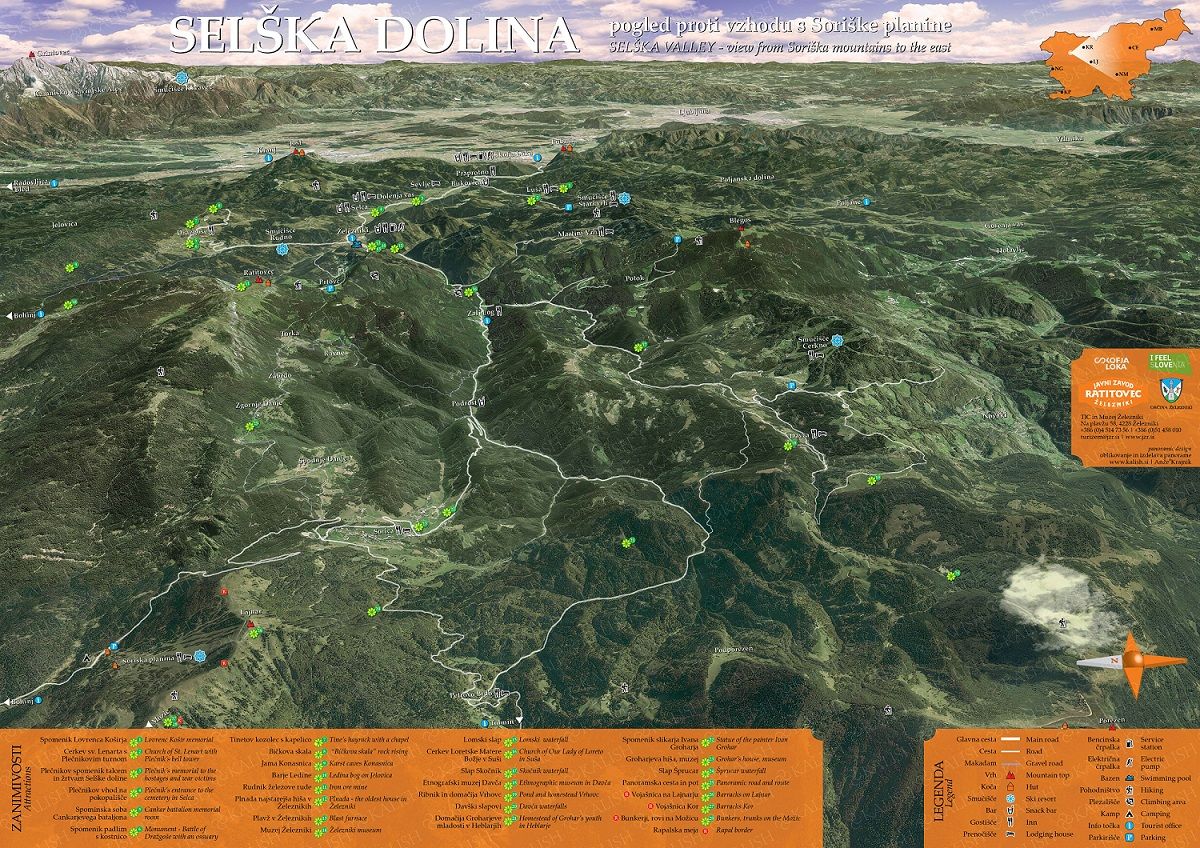
Task: Click the SELŠKA DOLINA map title
Action: click(374, 35)
